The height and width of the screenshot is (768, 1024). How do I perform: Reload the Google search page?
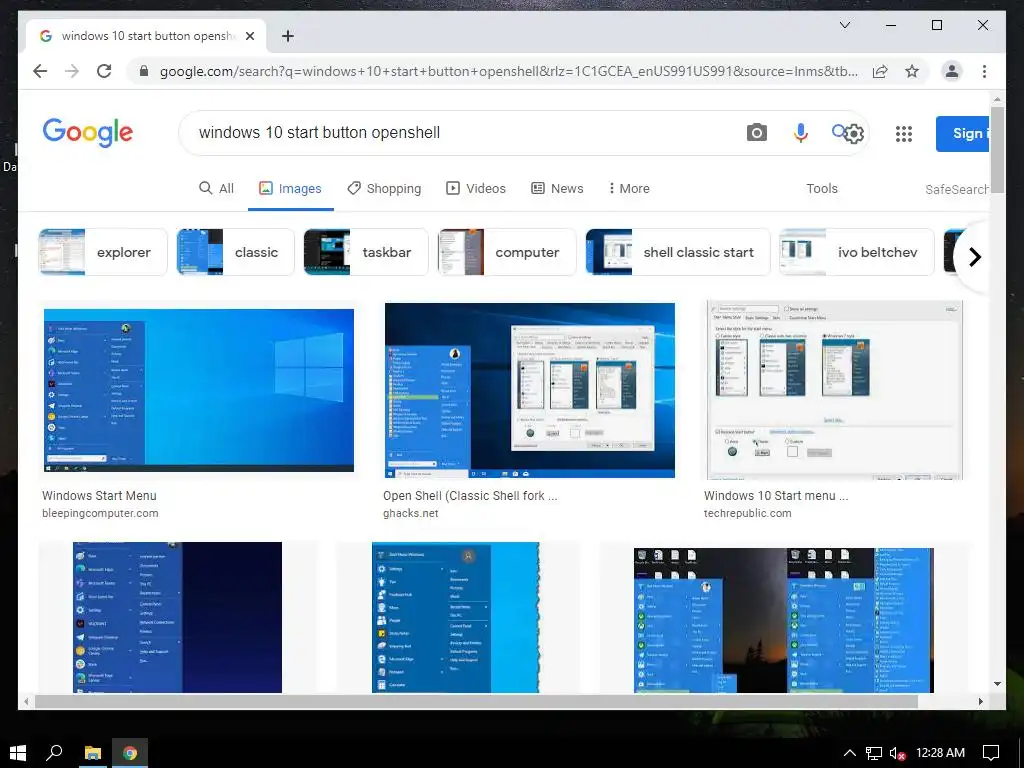point(104,71)
